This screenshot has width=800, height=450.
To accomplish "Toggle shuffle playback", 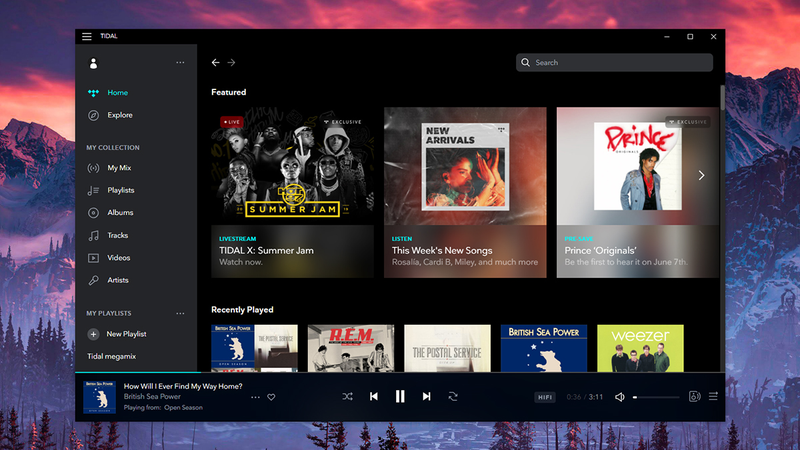I will (x=347, y=396).
